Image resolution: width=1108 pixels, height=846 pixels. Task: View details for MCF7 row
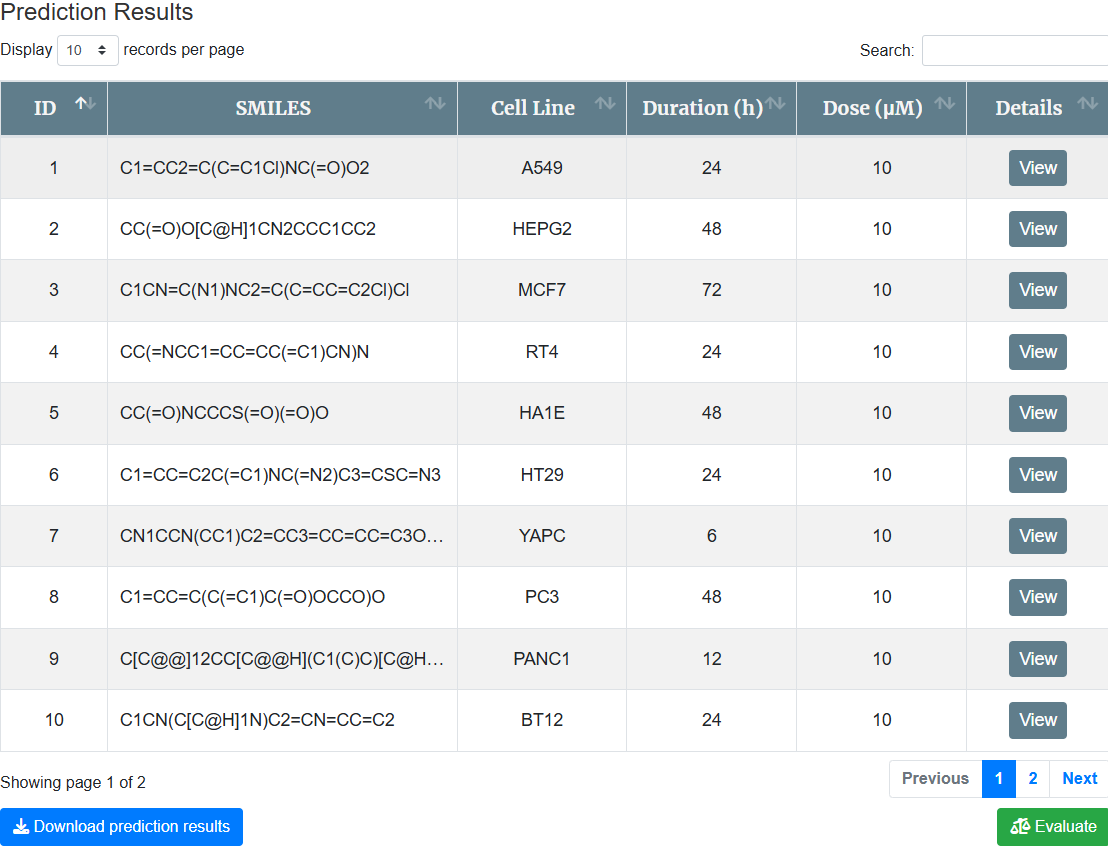pos(1037,290)
